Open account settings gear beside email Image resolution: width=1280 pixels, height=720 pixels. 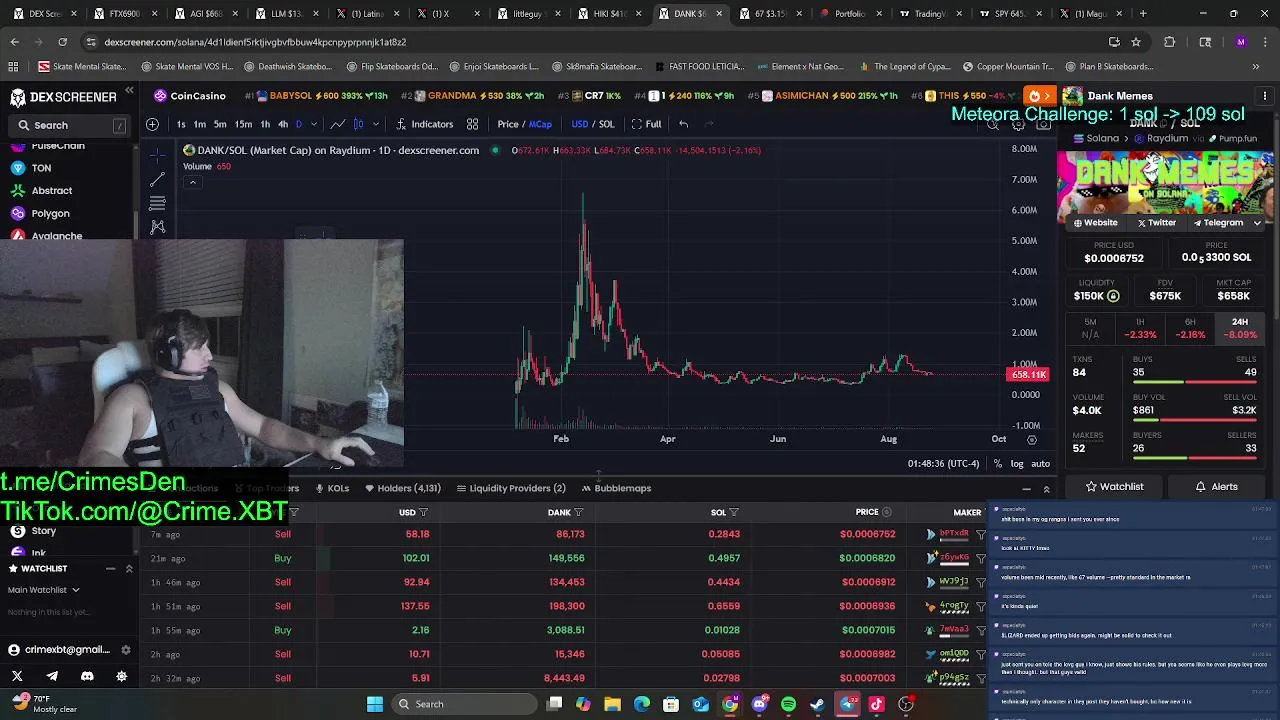click(125, 650)
